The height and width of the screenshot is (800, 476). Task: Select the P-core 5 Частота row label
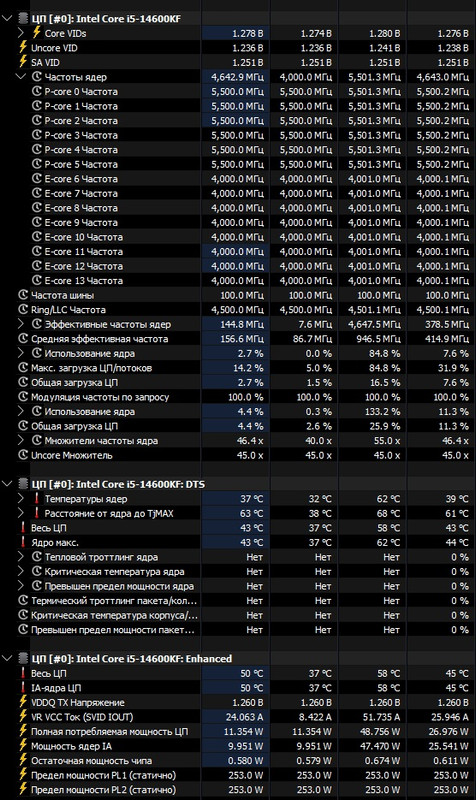pos(81,164)
